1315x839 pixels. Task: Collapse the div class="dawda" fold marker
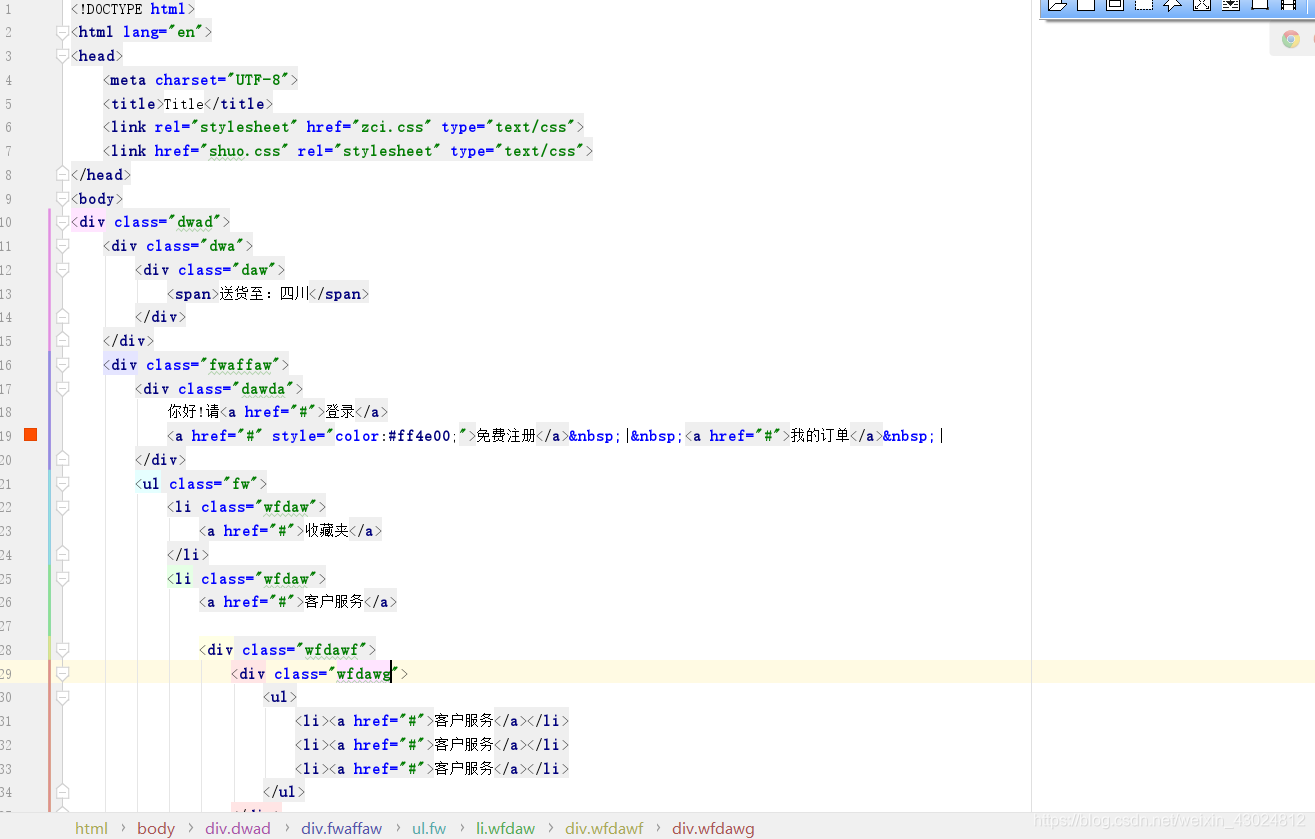click(x=63, y=389)
